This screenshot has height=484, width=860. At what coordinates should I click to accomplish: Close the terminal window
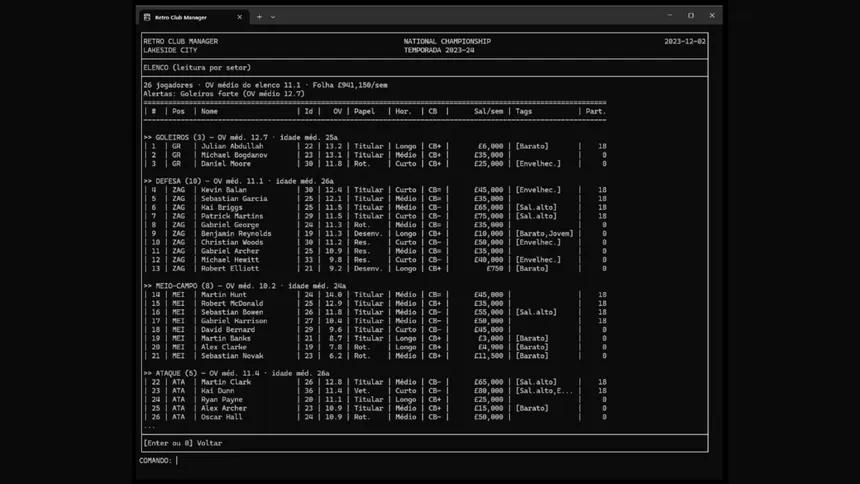712,15
